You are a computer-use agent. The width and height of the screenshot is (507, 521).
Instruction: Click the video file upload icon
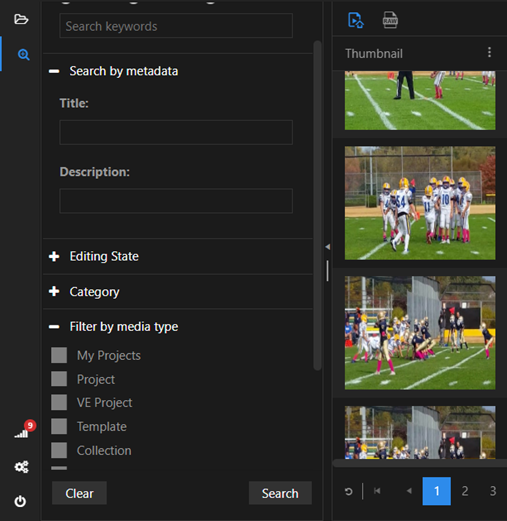coord(356,20)
